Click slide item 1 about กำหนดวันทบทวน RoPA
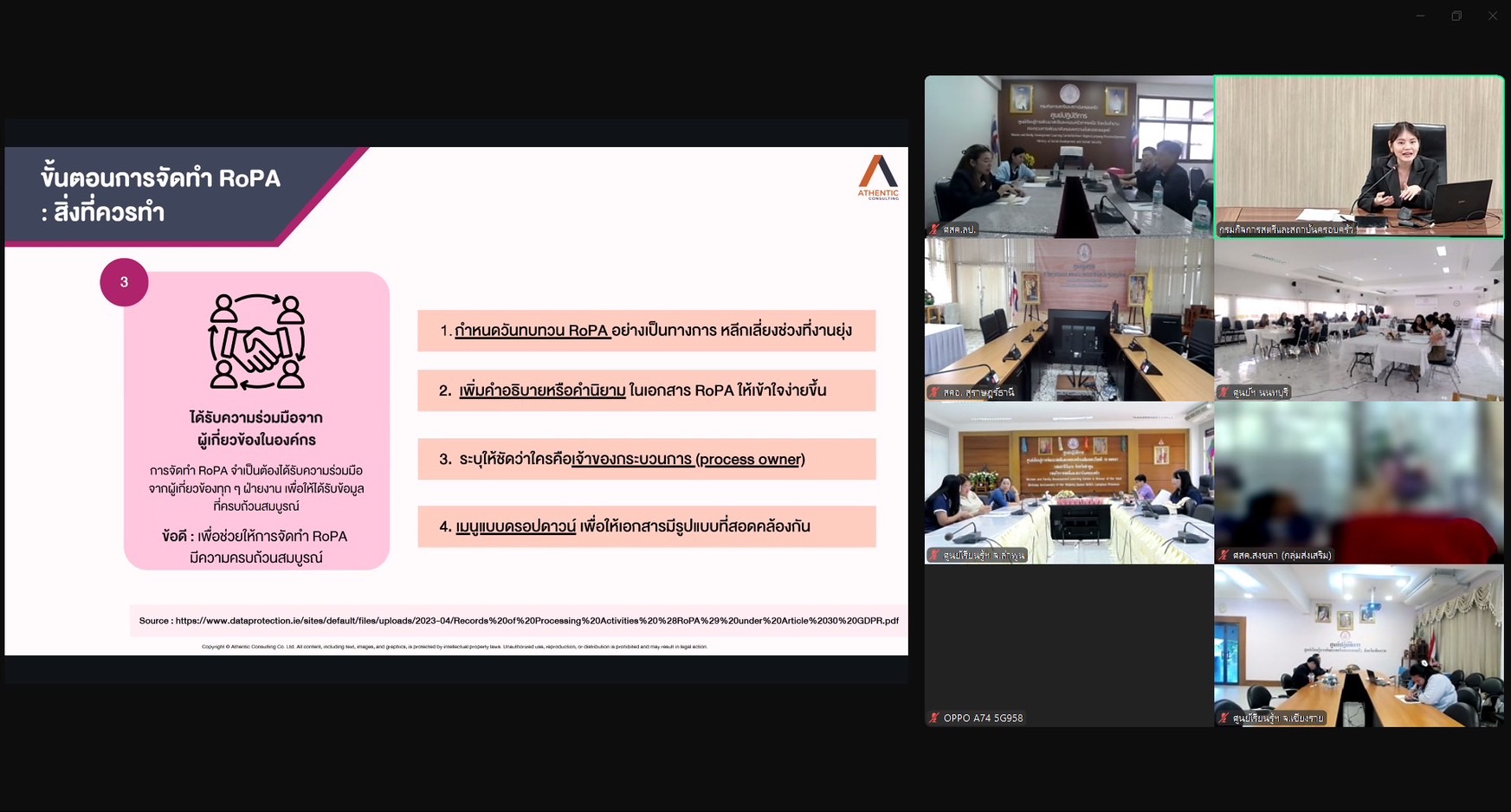 point(647,331)
